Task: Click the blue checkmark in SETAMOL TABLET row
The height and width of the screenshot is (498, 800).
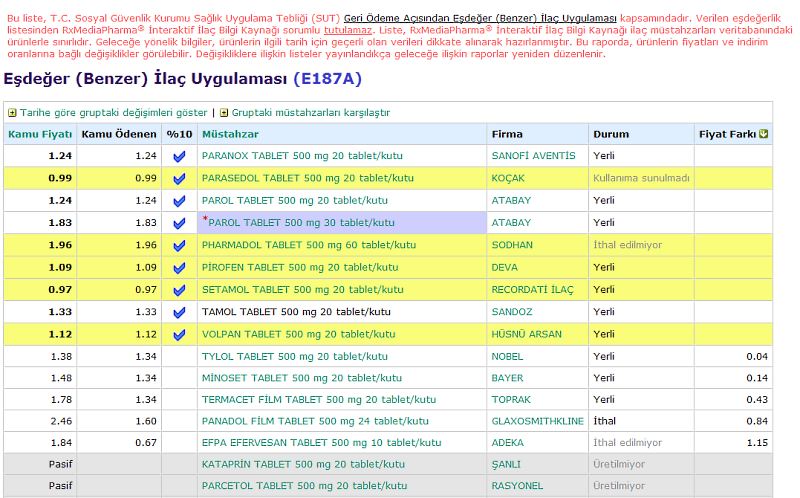Action: [x=179, y=290]
